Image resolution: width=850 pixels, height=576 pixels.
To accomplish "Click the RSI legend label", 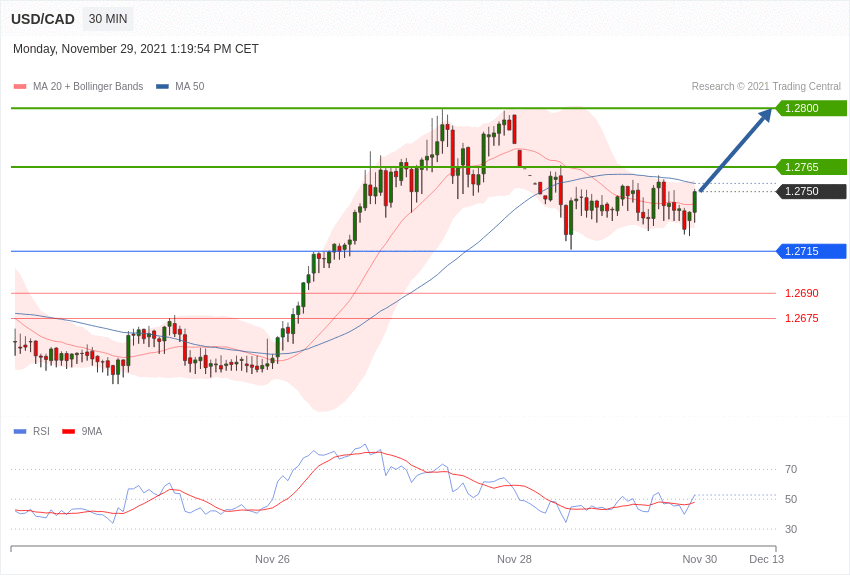I will tap(41, 431).
